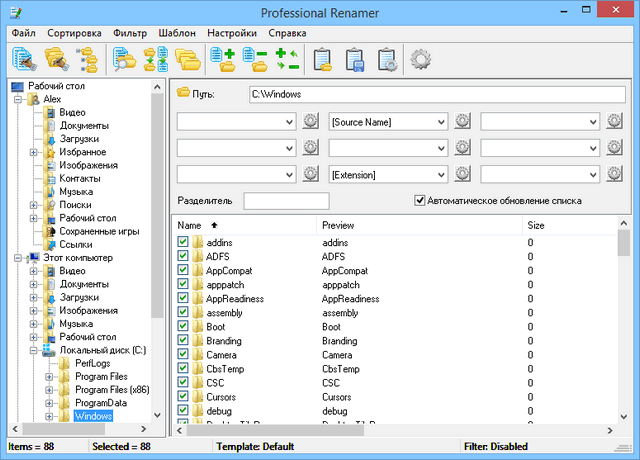The image size is (640, 460).
Task: Open settings with the toolbar gear icon
Action: 421,60
